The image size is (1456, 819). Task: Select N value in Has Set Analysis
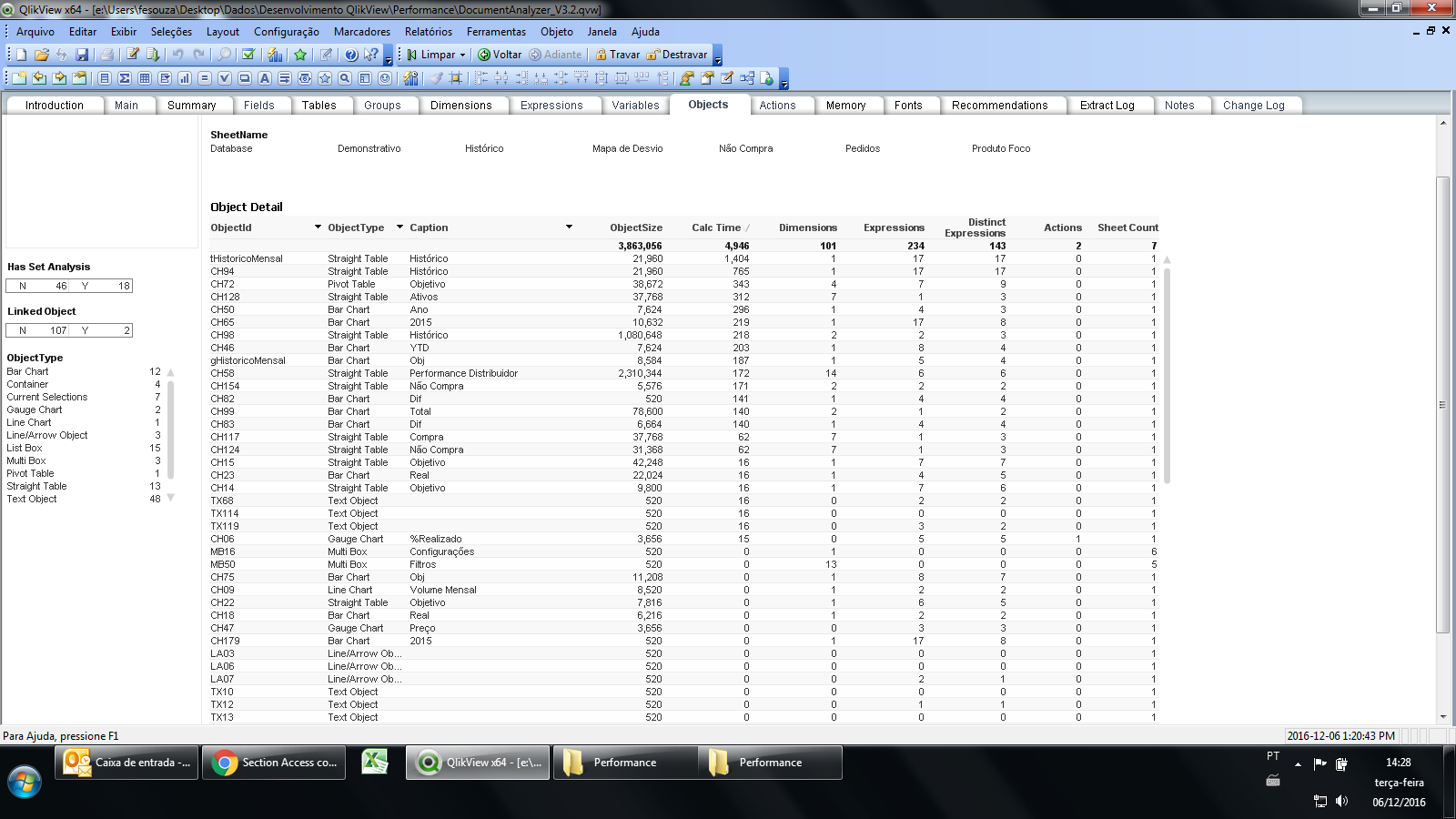pos(37,286)
